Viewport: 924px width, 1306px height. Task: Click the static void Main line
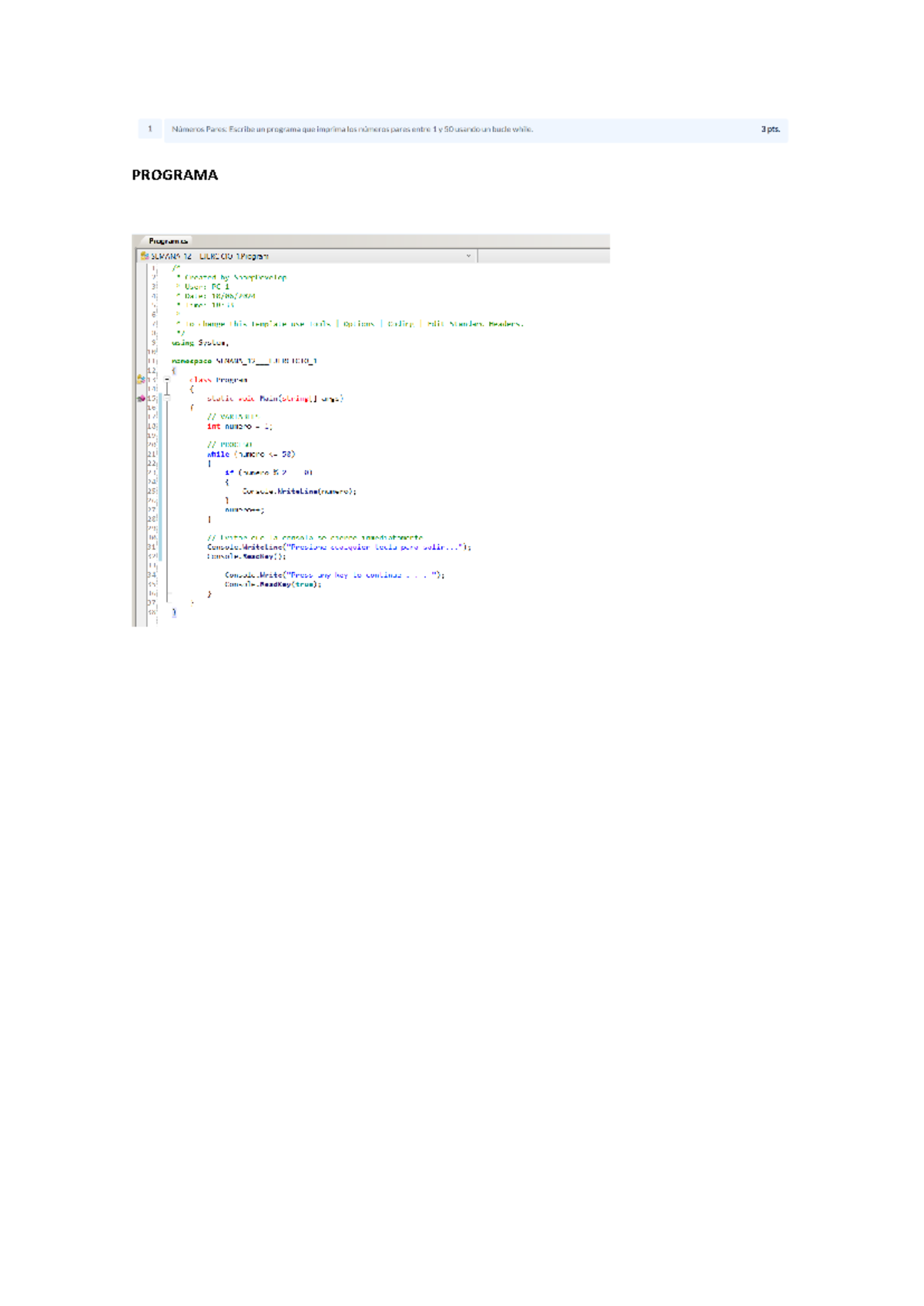point(275,398)
